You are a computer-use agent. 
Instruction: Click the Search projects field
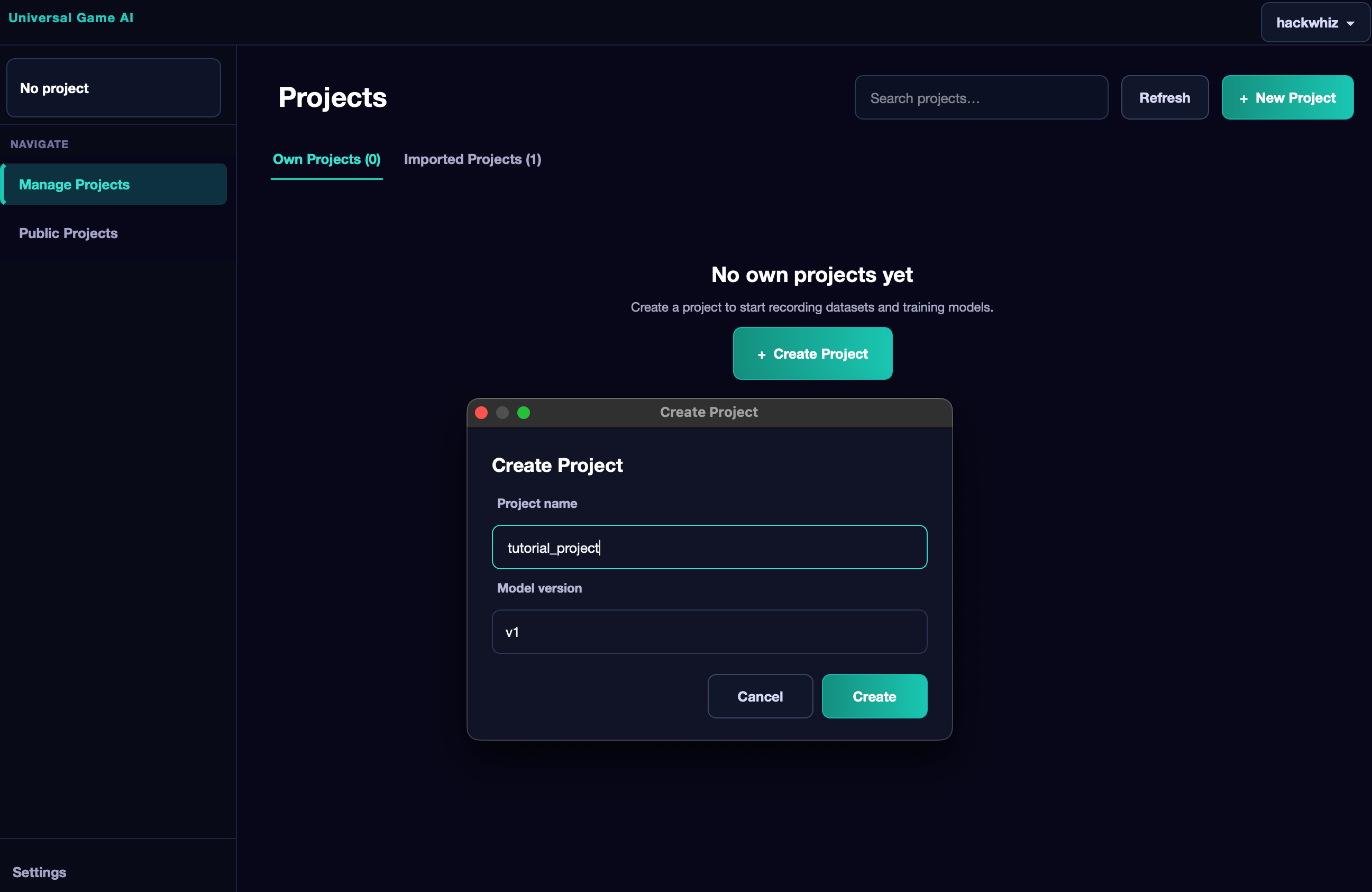[981, 97]
